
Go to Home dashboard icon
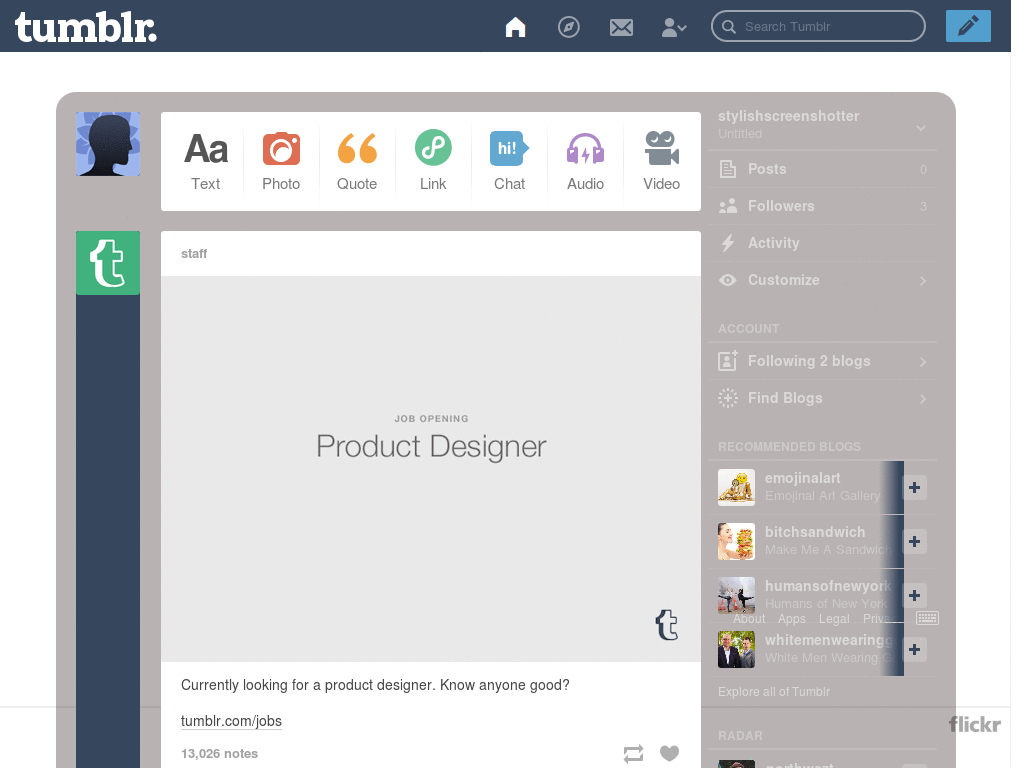click(x=515, y=27)
